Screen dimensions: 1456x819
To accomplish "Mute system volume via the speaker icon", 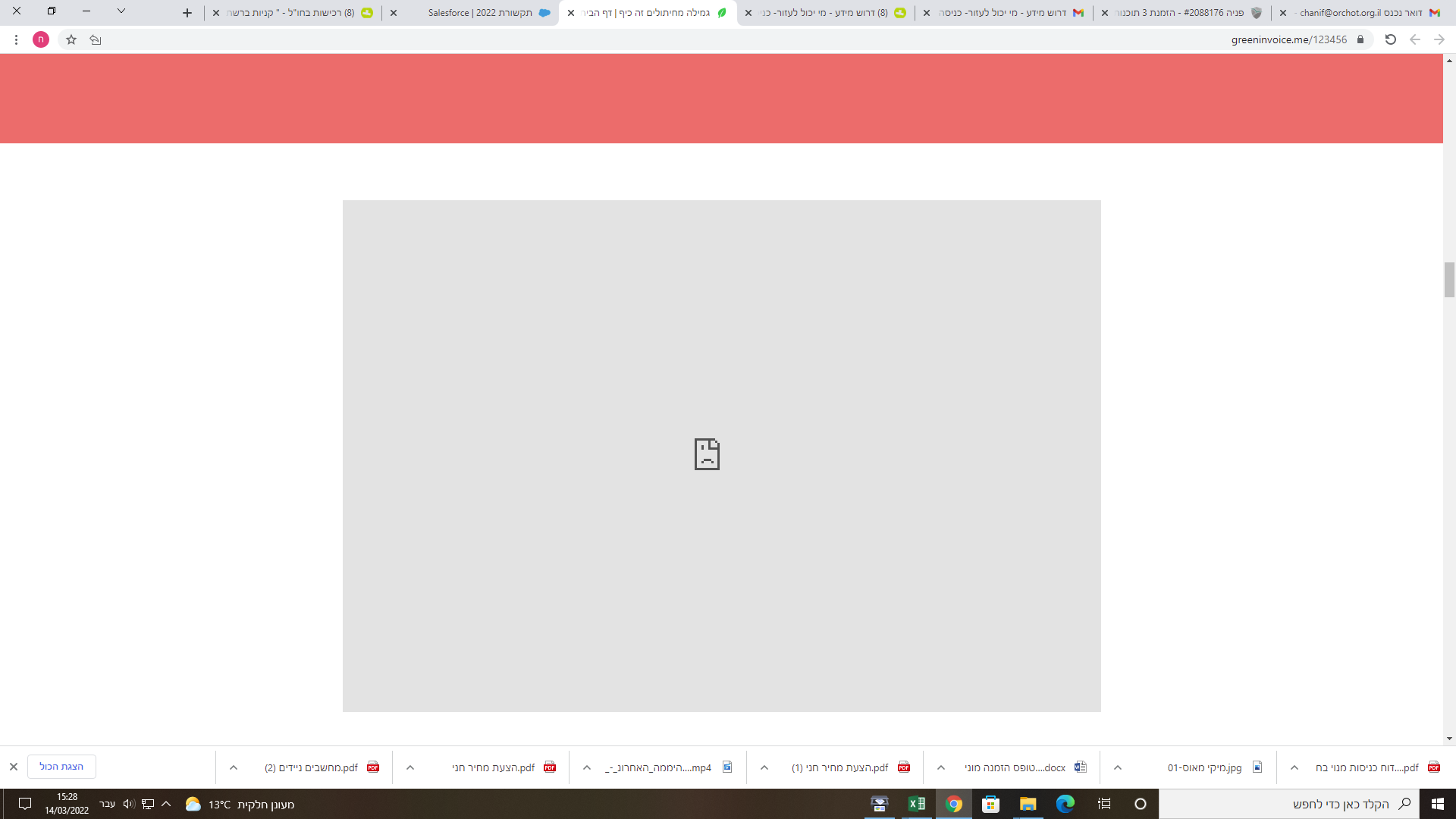I will coord(128,804).
